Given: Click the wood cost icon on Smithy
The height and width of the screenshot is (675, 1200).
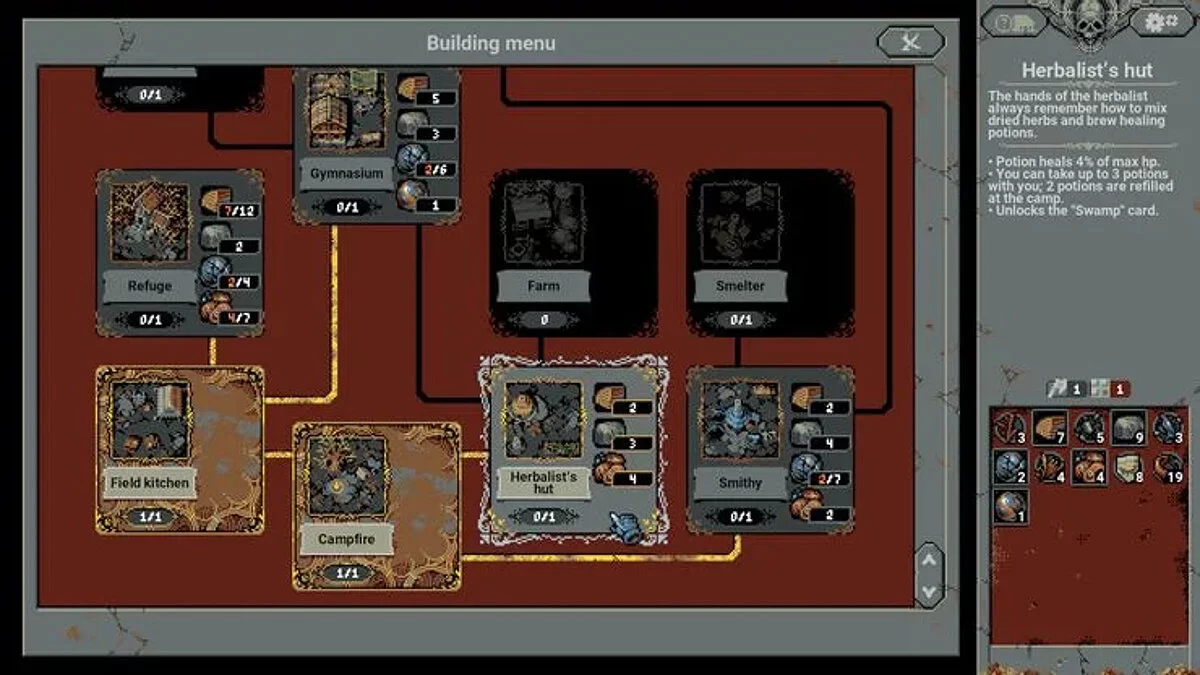Looking at the screenshot, I should point(805,397).
